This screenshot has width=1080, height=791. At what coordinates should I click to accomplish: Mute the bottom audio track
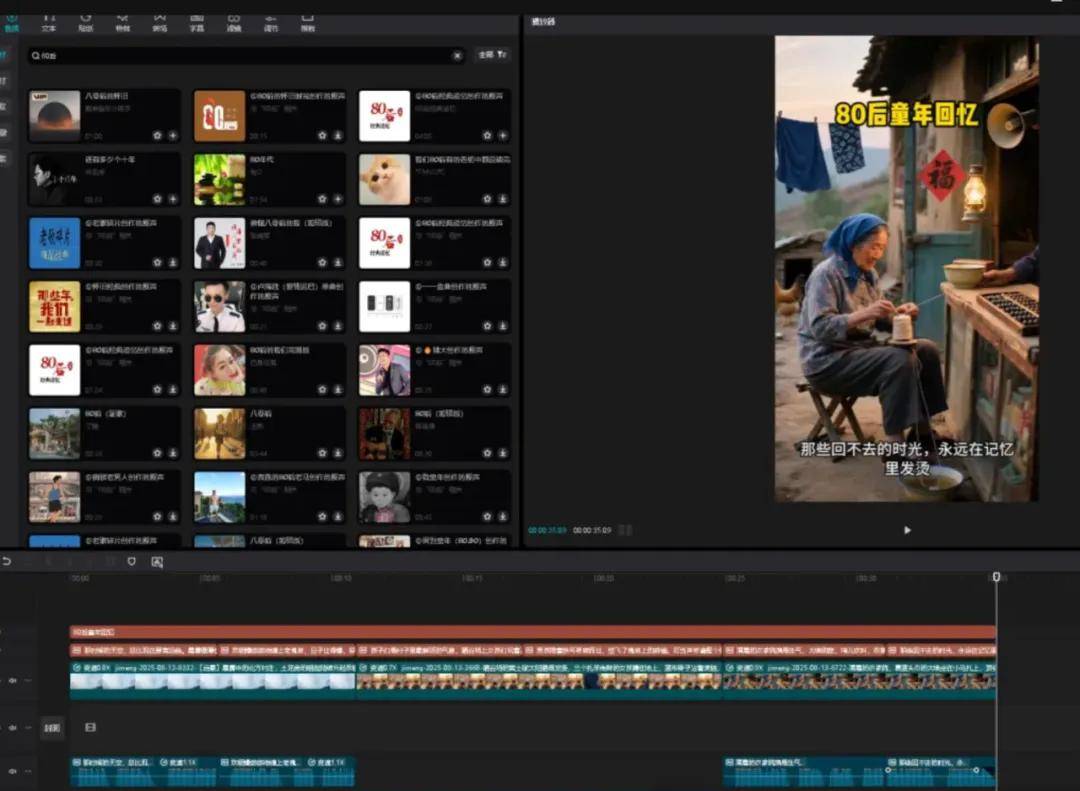13,771
